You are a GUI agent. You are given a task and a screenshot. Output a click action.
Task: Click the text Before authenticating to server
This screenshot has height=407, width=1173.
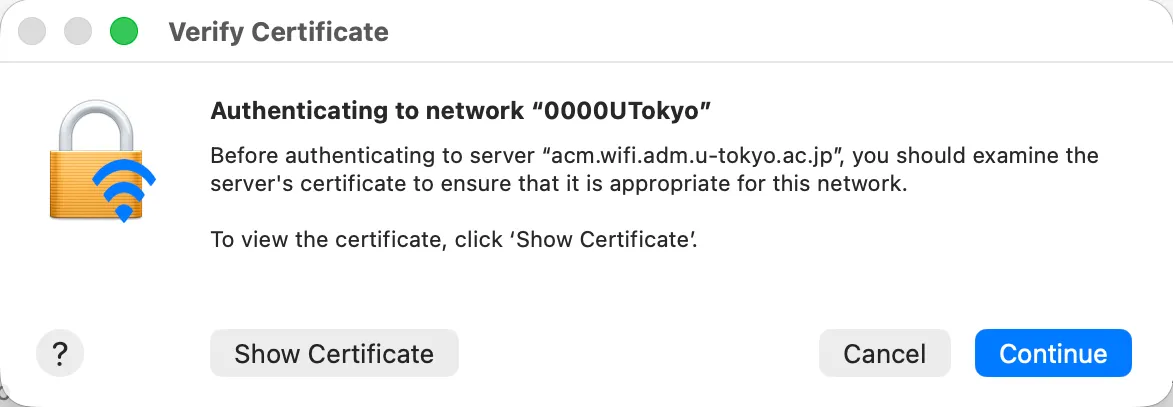pos(373,156)
